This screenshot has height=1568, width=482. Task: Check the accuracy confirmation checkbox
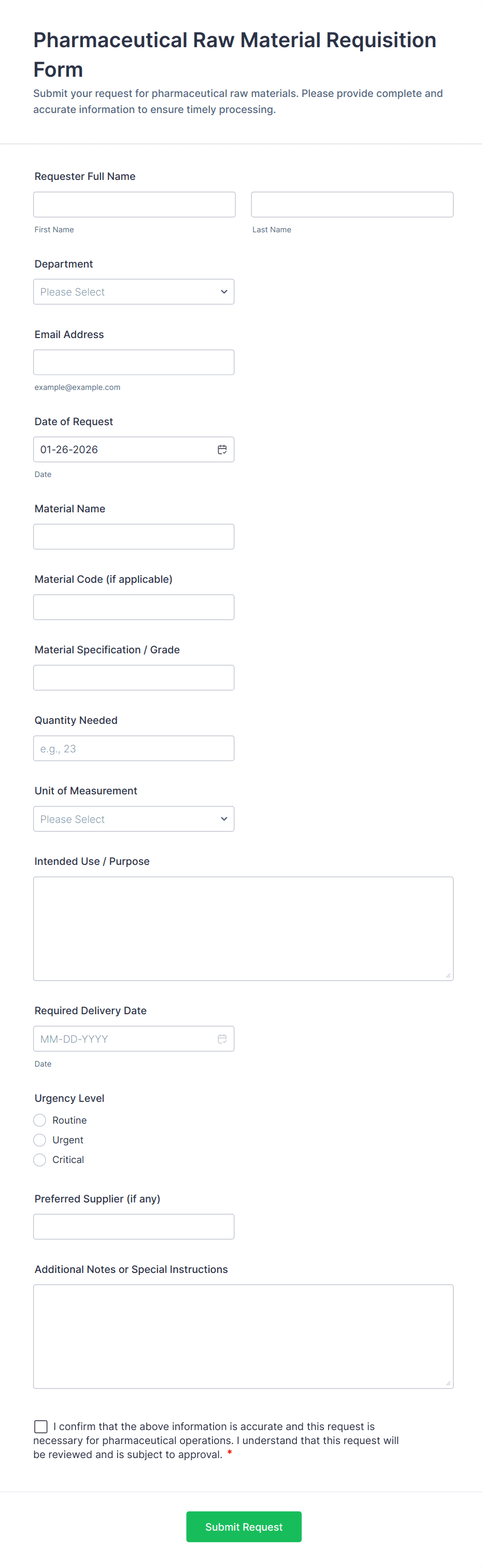[x=41, y=1426]
